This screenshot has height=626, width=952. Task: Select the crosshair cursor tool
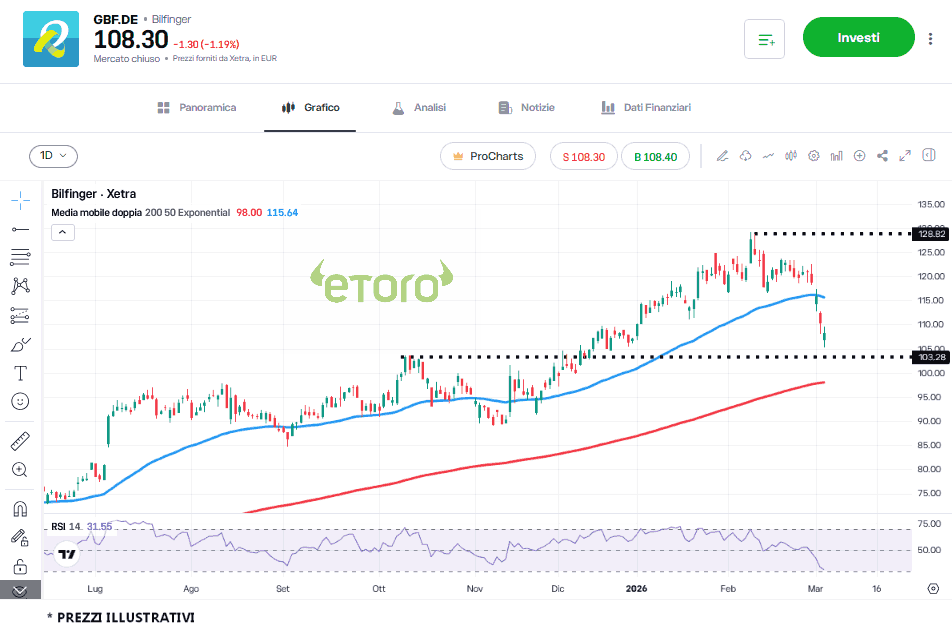[x=20, y=200]
